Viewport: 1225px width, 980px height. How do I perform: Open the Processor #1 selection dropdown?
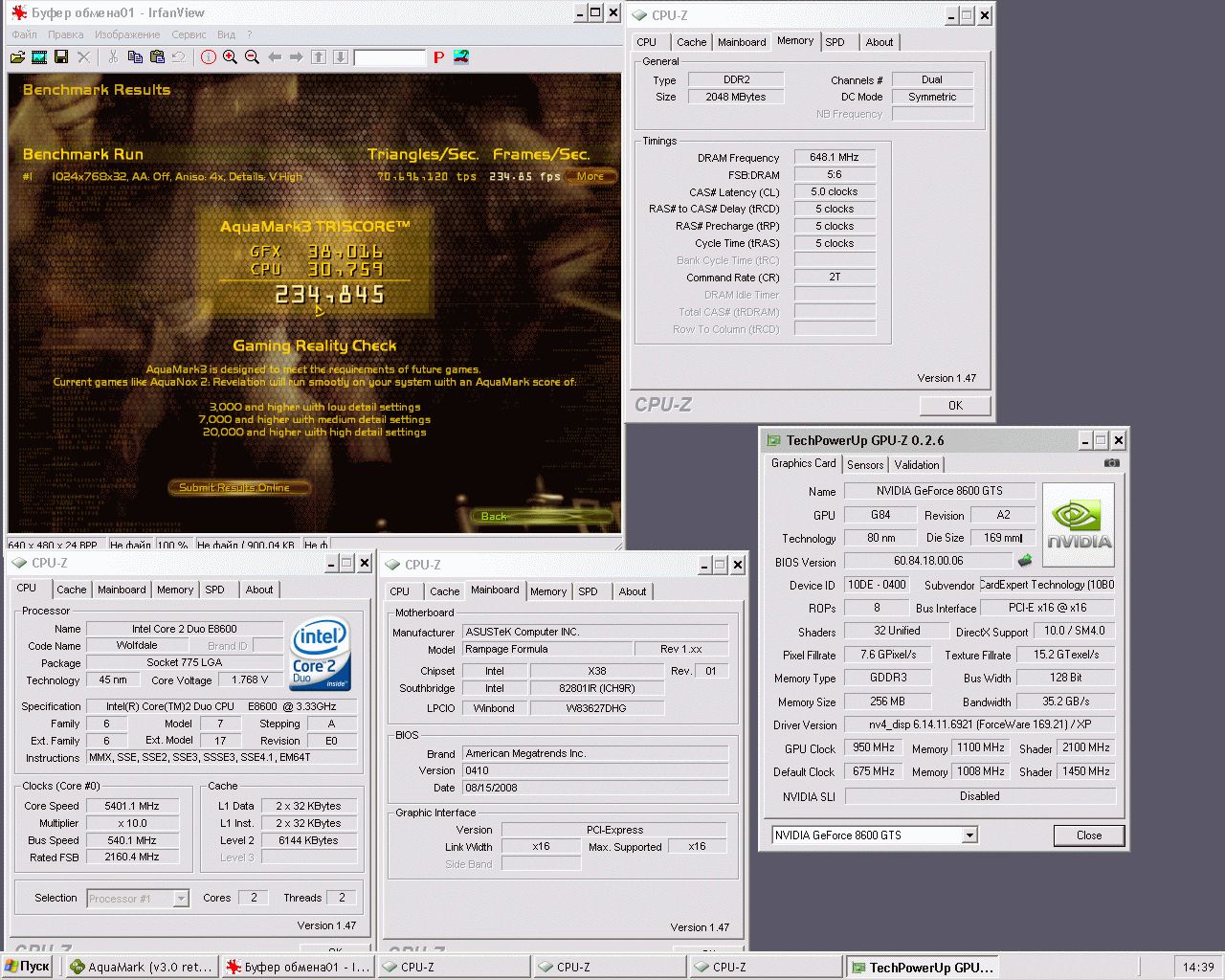138,899
